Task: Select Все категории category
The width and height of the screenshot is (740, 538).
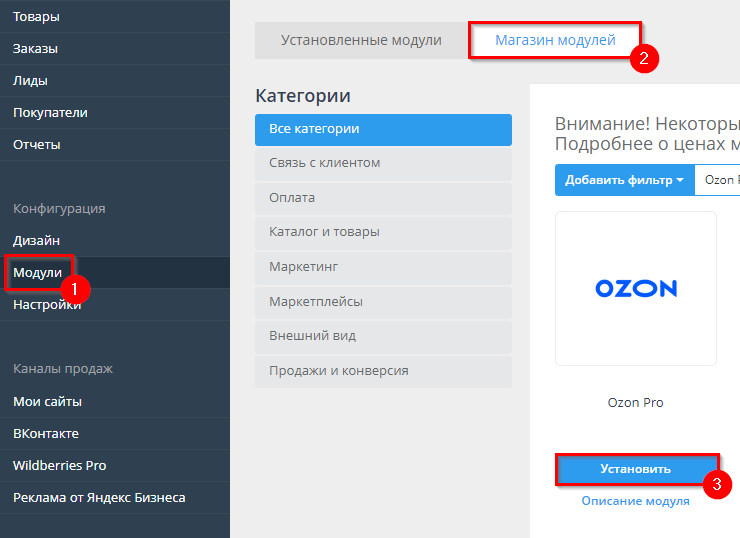Action: click(383, 129)
